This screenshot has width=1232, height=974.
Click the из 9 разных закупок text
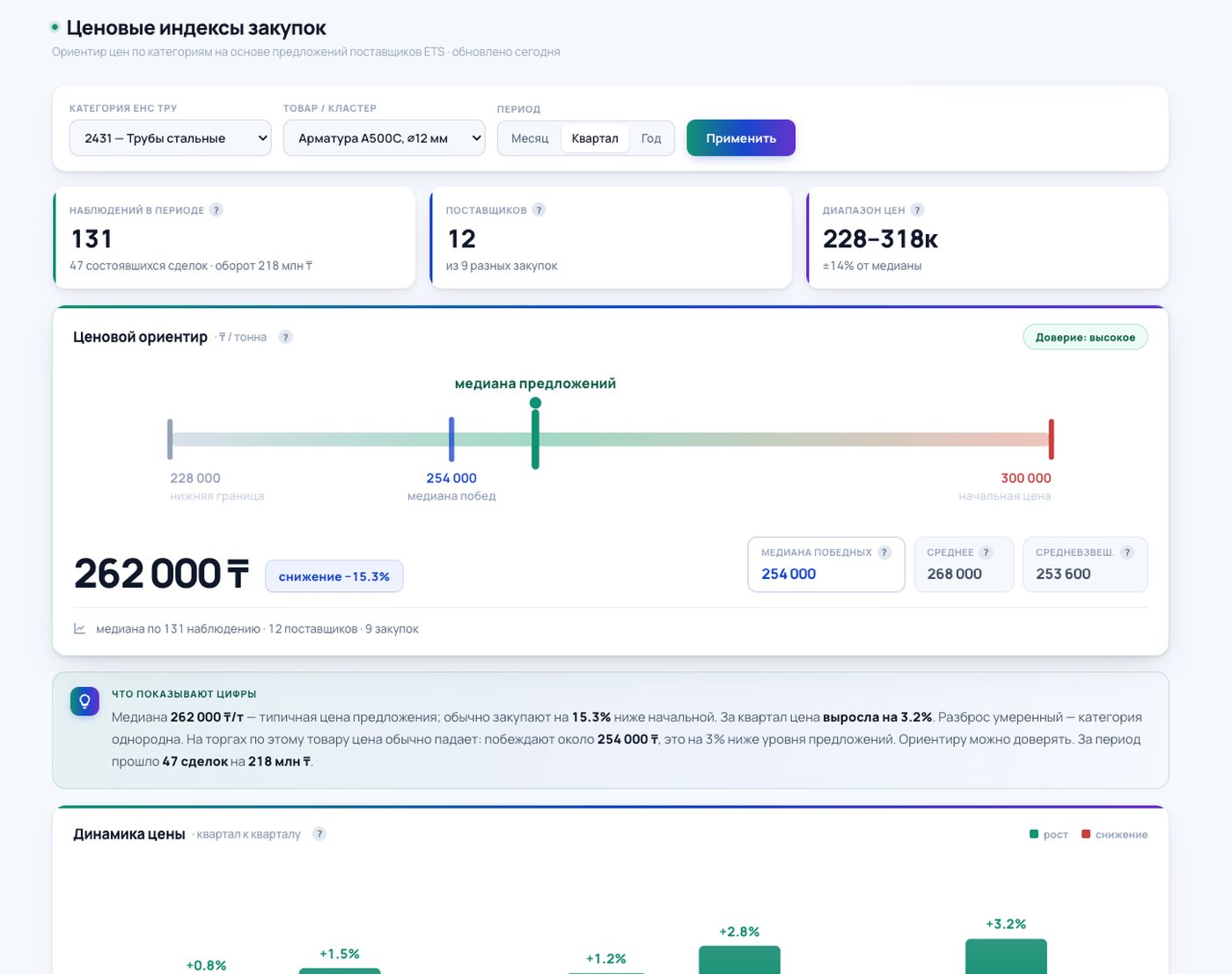(x=502, y=266)
